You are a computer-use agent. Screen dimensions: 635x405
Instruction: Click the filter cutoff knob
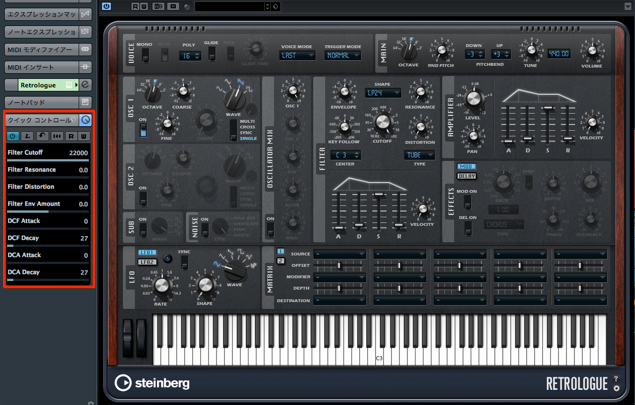[382, 122]
